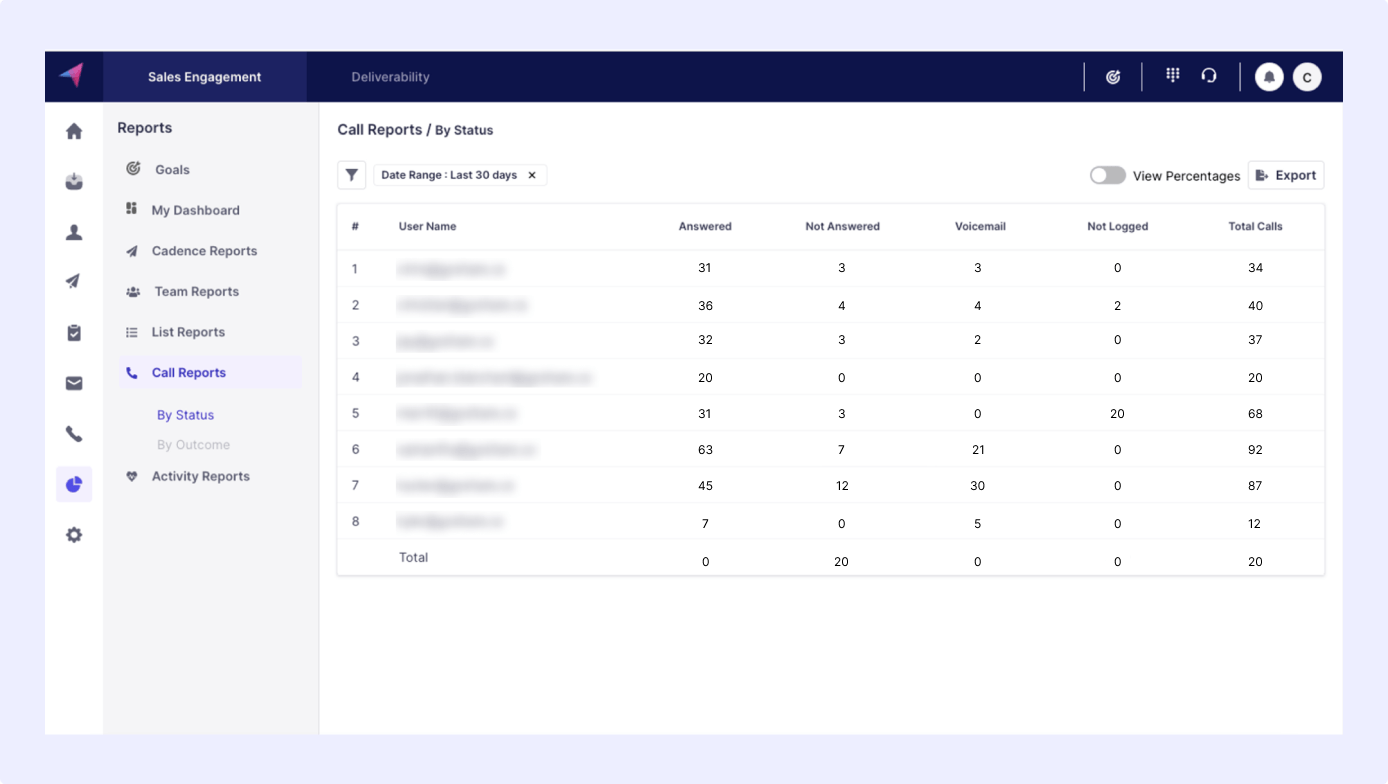Switch to the Deliverability tab
The image size is (1388, 784).
tap(390, 77)
